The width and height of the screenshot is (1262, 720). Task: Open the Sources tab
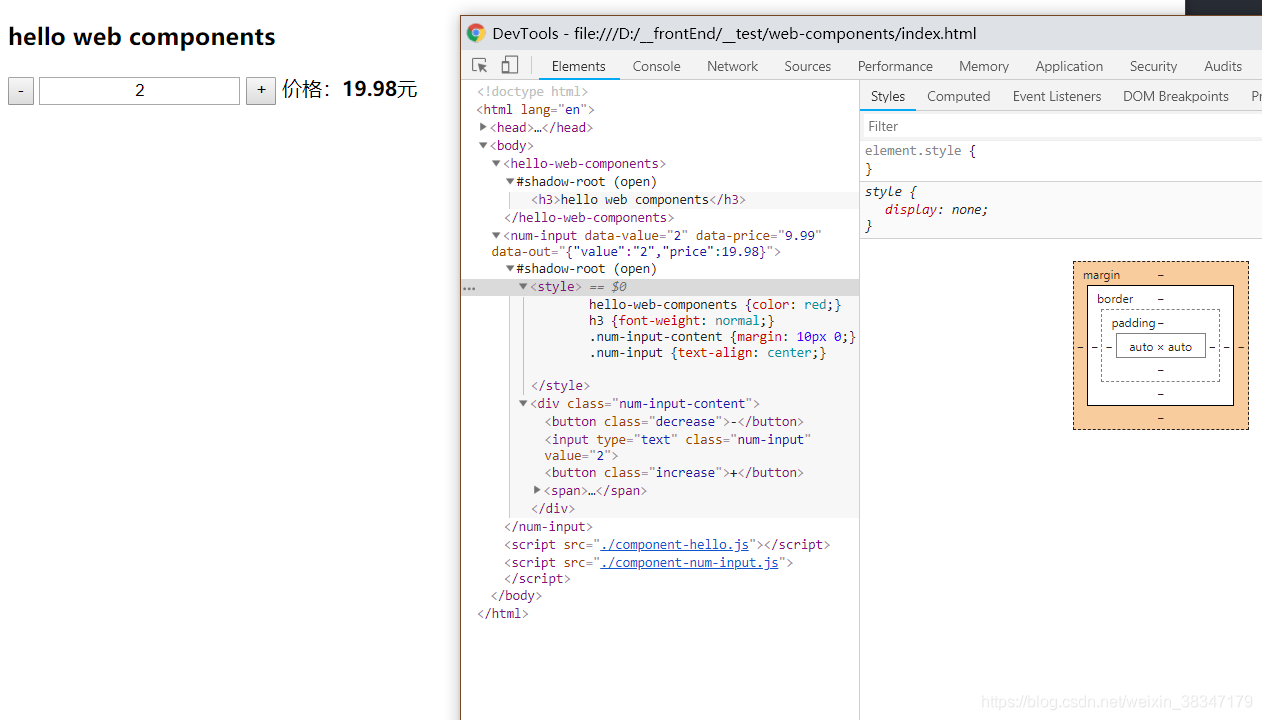808,66
